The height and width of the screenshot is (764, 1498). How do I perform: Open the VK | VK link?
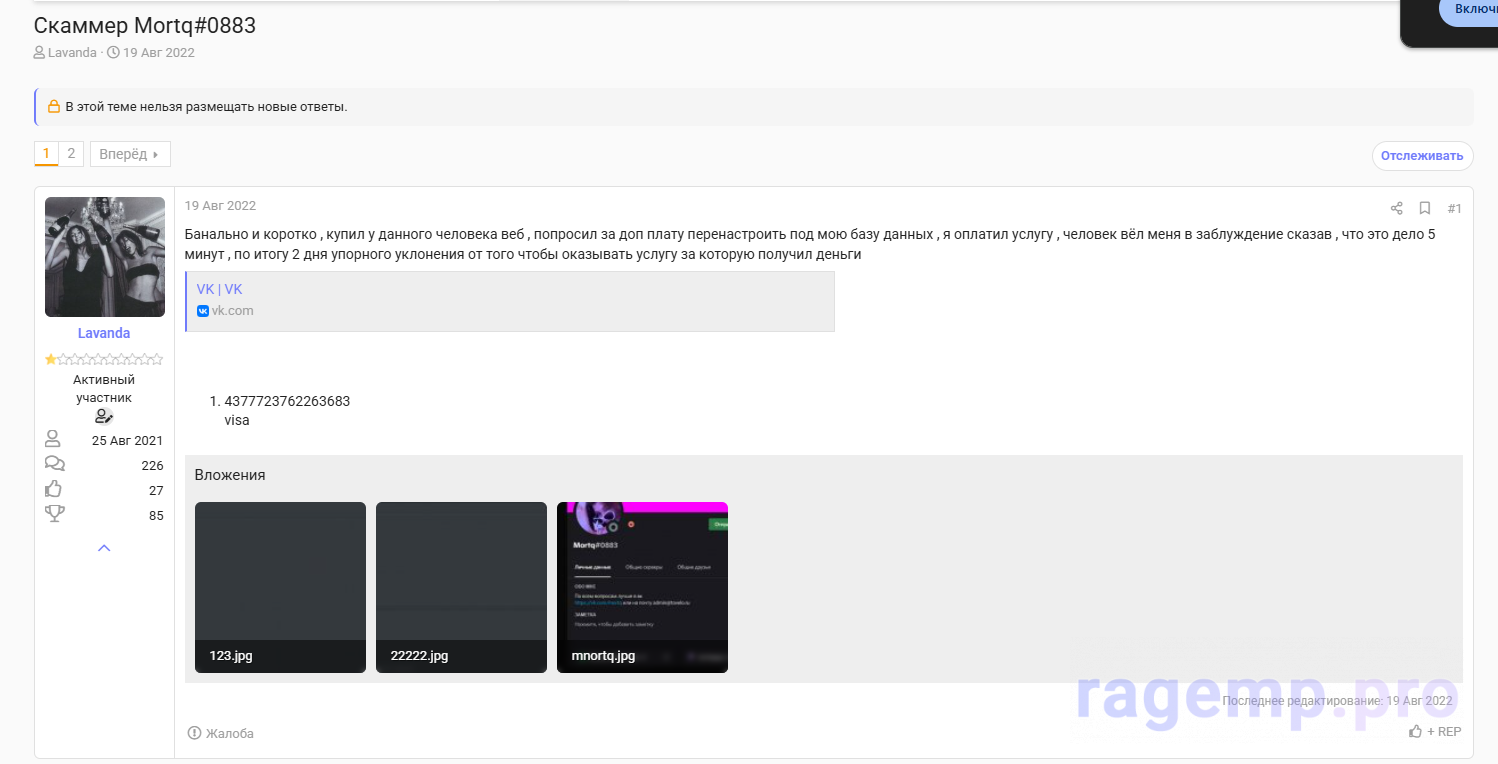pos(219,289)
